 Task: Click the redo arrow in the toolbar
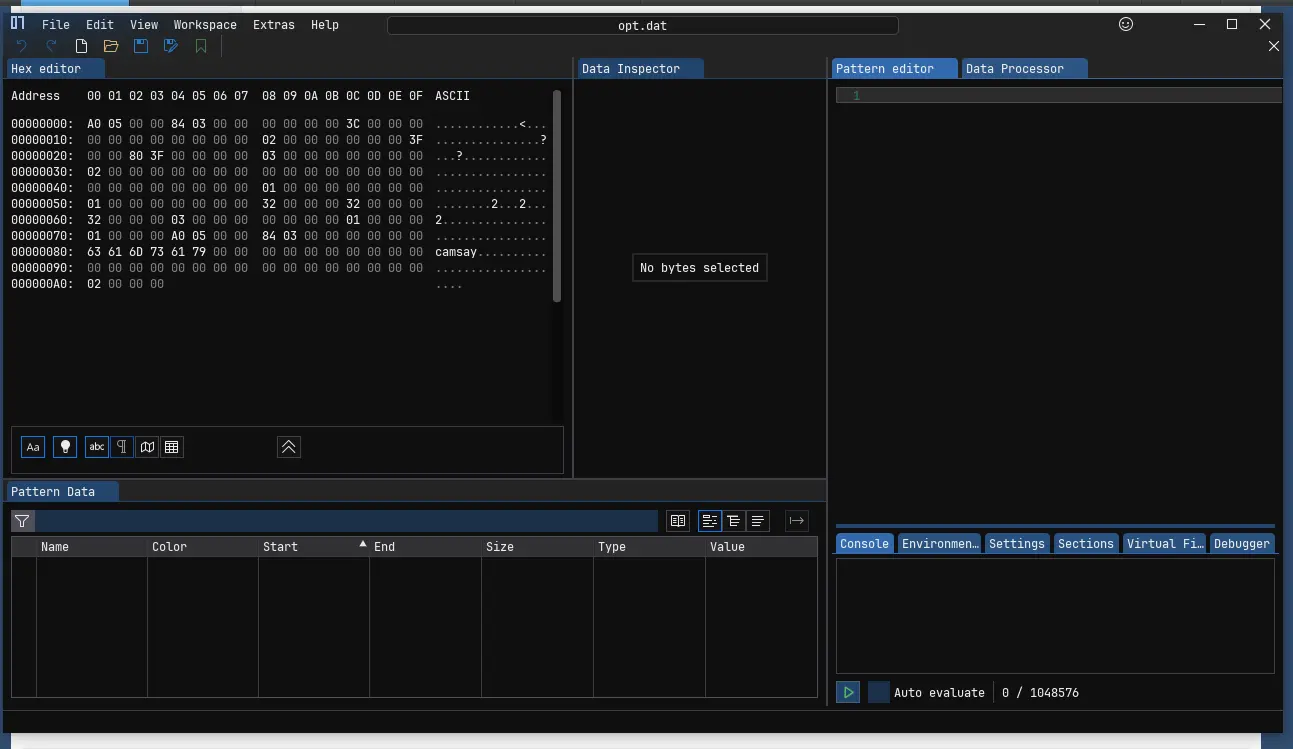tap(51, 46)
